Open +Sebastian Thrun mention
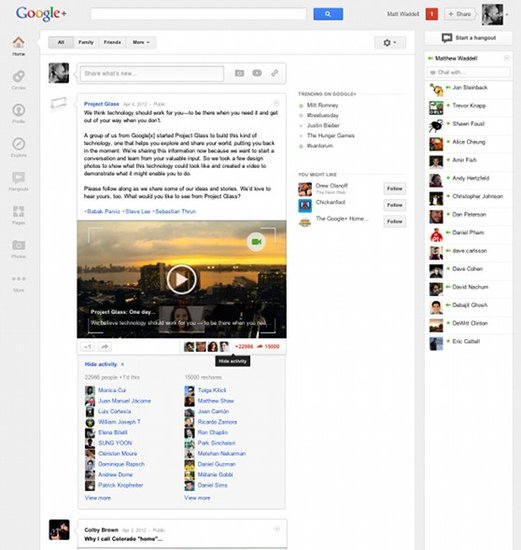The height and width of the screenshot is (550, 521). [x=174, y=212]
